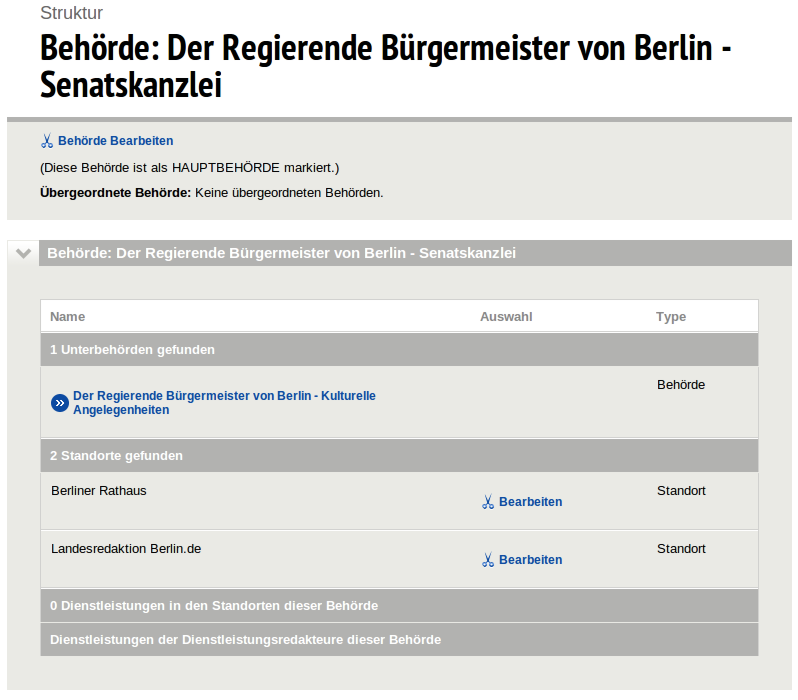The height and width of the screenshot is (700, 798).
Task: Click the Berliner Rathaus name cell
Action: point(99,491)
